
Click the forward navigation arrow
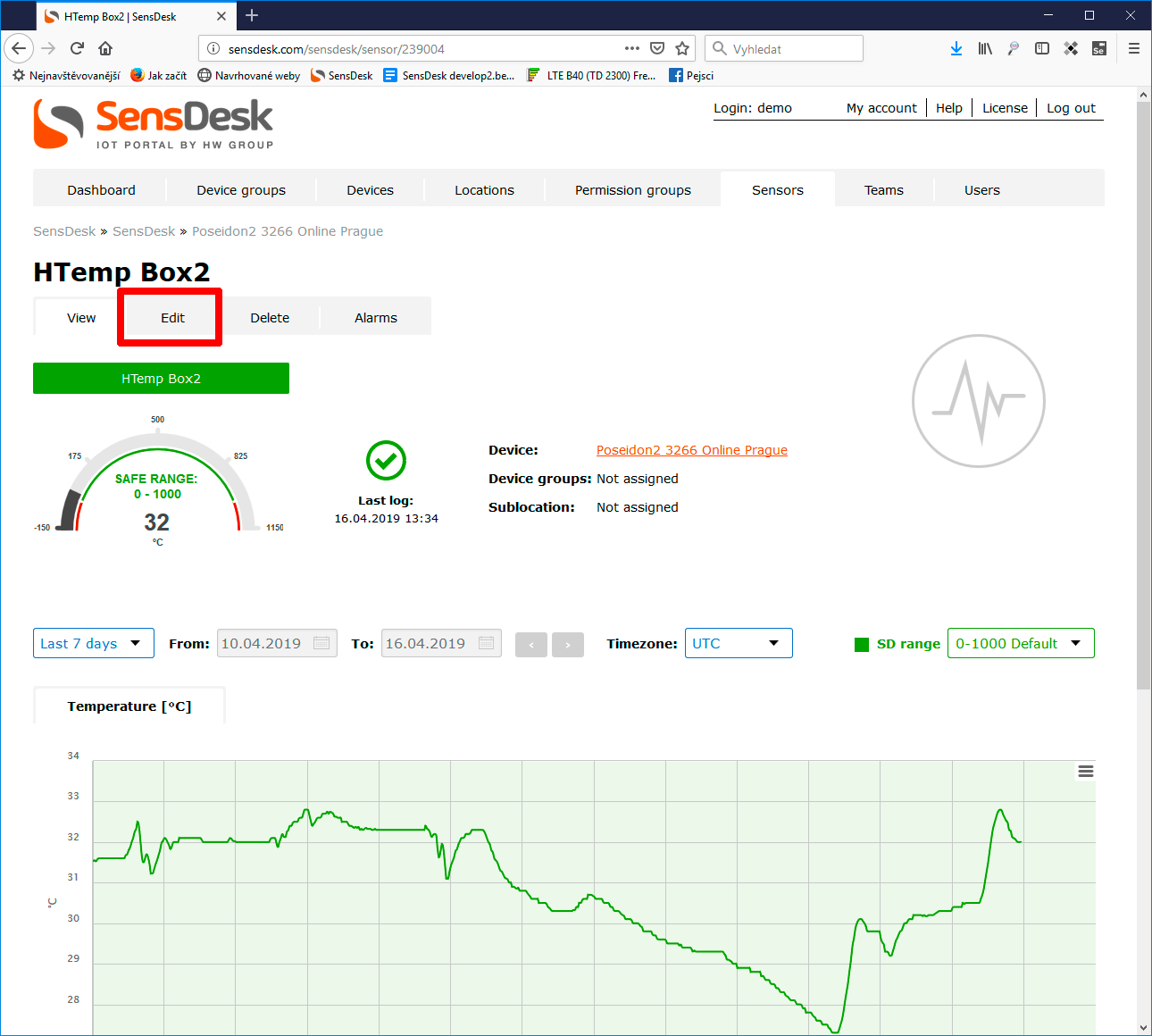coord(48,48)
